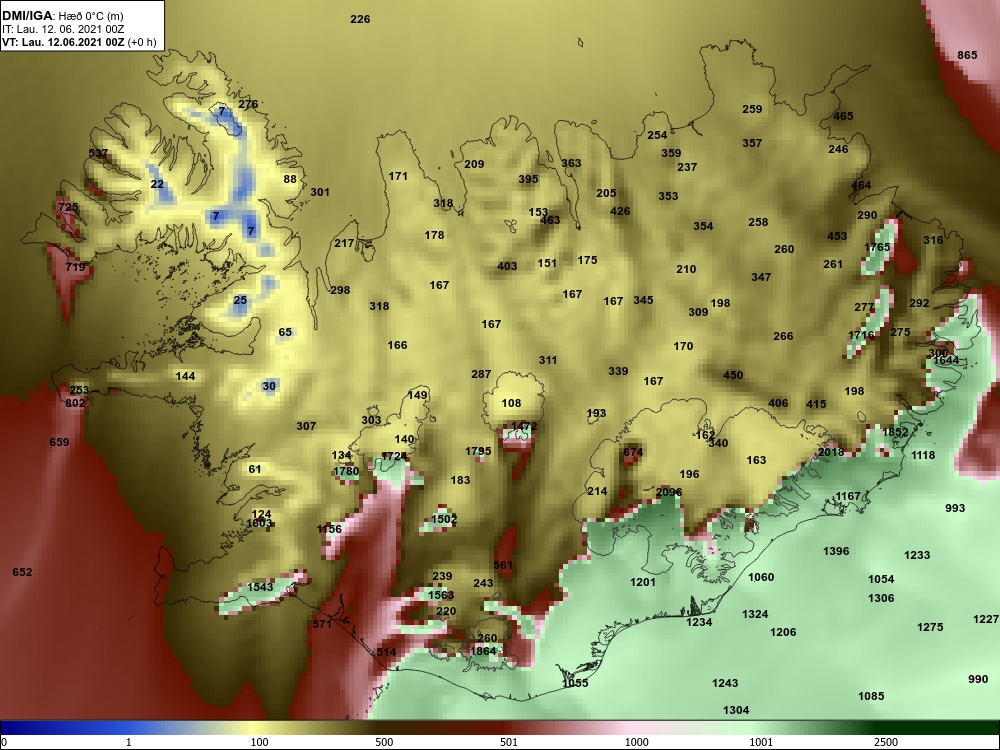
Task: Click the 2096 value on the map
Action: [668, 492]
